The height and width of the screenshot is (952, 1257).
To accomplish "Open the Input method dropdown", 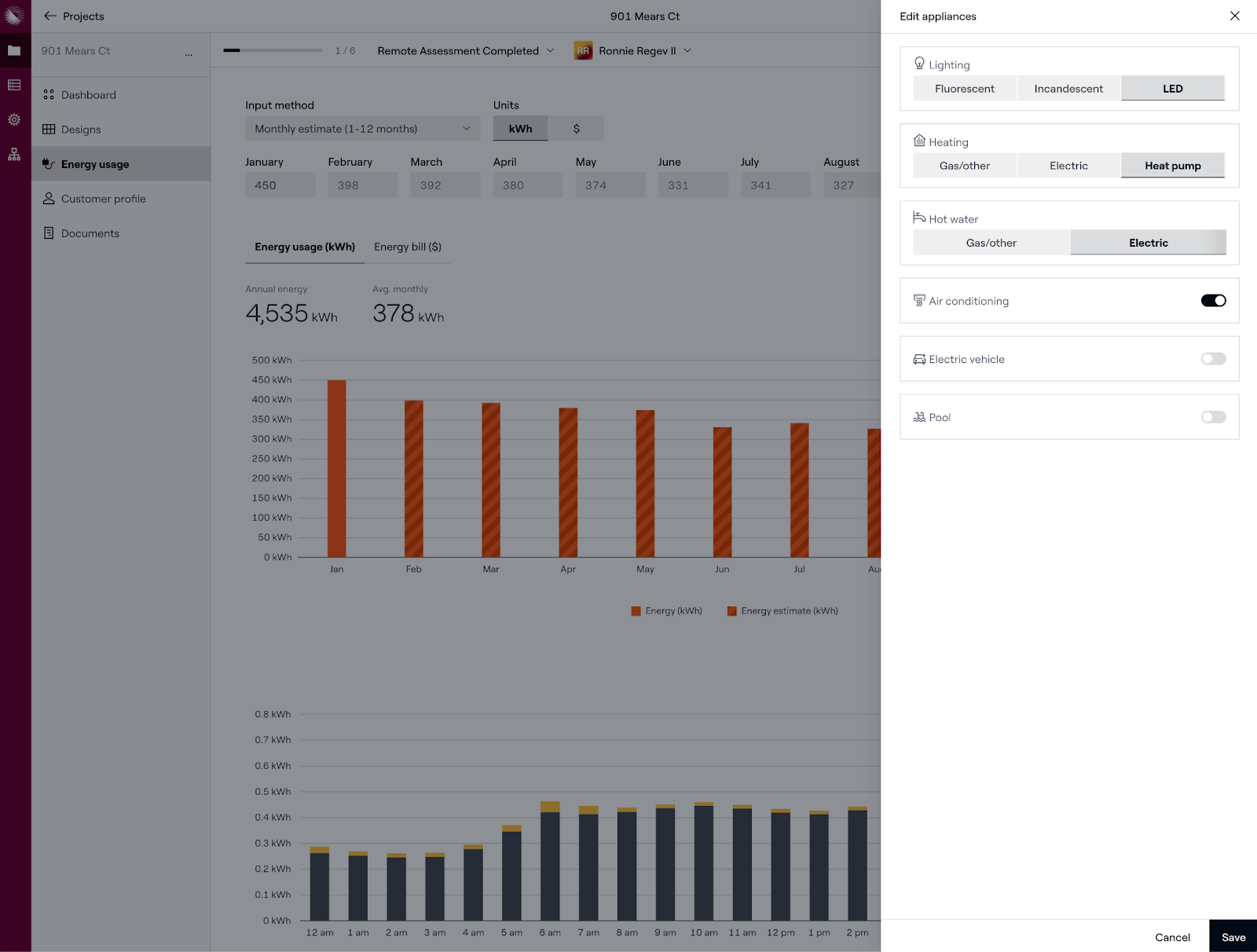I will coord(362,129).
